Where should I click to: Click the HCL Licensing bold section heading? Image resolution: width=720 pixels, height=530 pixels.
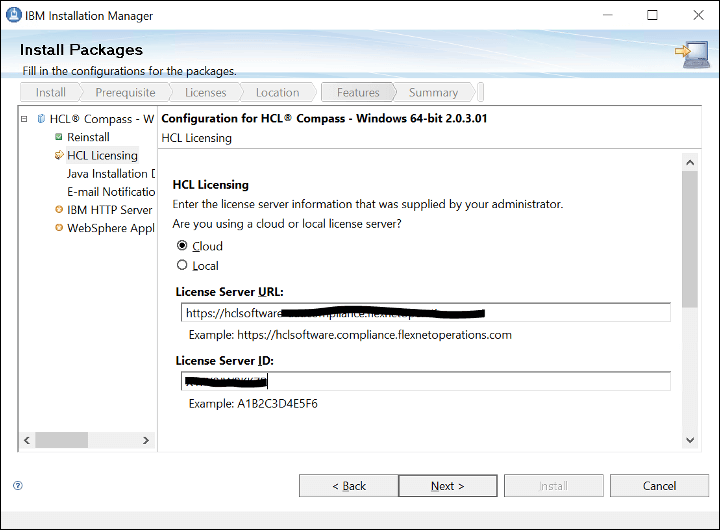point(211,185)
